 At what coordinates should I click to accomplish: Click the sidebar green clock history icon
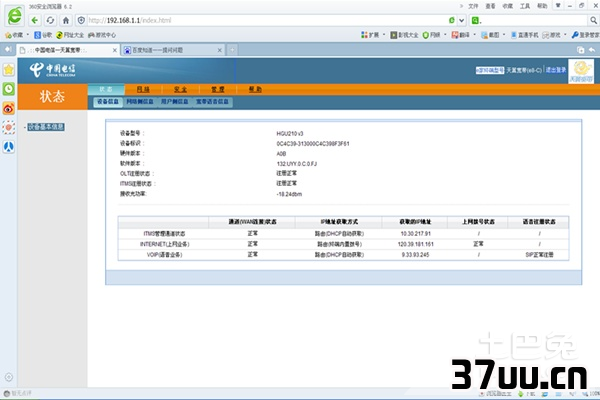(x=9, y=89)
